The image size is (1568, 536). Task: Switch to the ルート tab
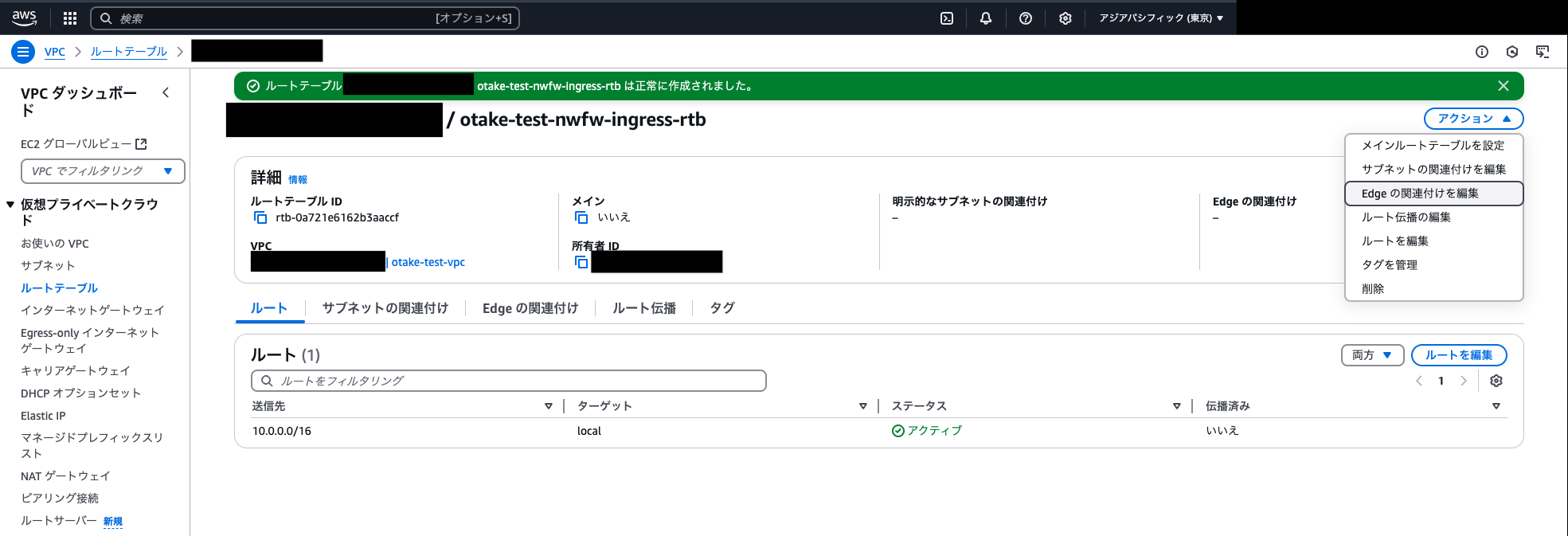(x=269, y=308)
